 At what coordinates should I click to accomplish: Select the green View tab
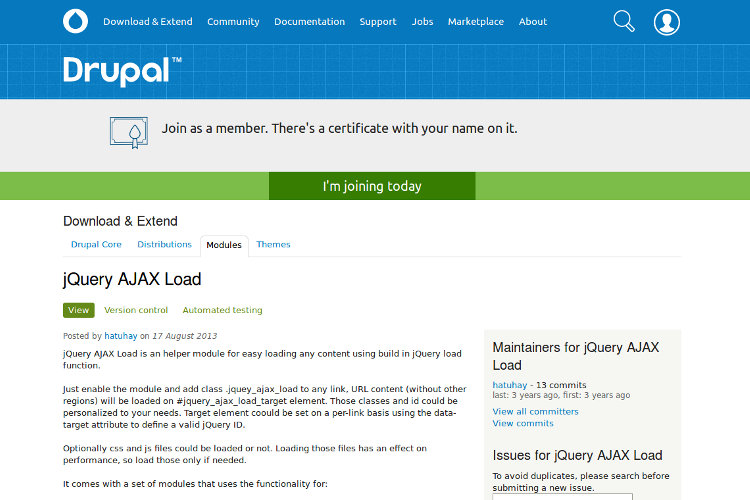tap(78, 310)
